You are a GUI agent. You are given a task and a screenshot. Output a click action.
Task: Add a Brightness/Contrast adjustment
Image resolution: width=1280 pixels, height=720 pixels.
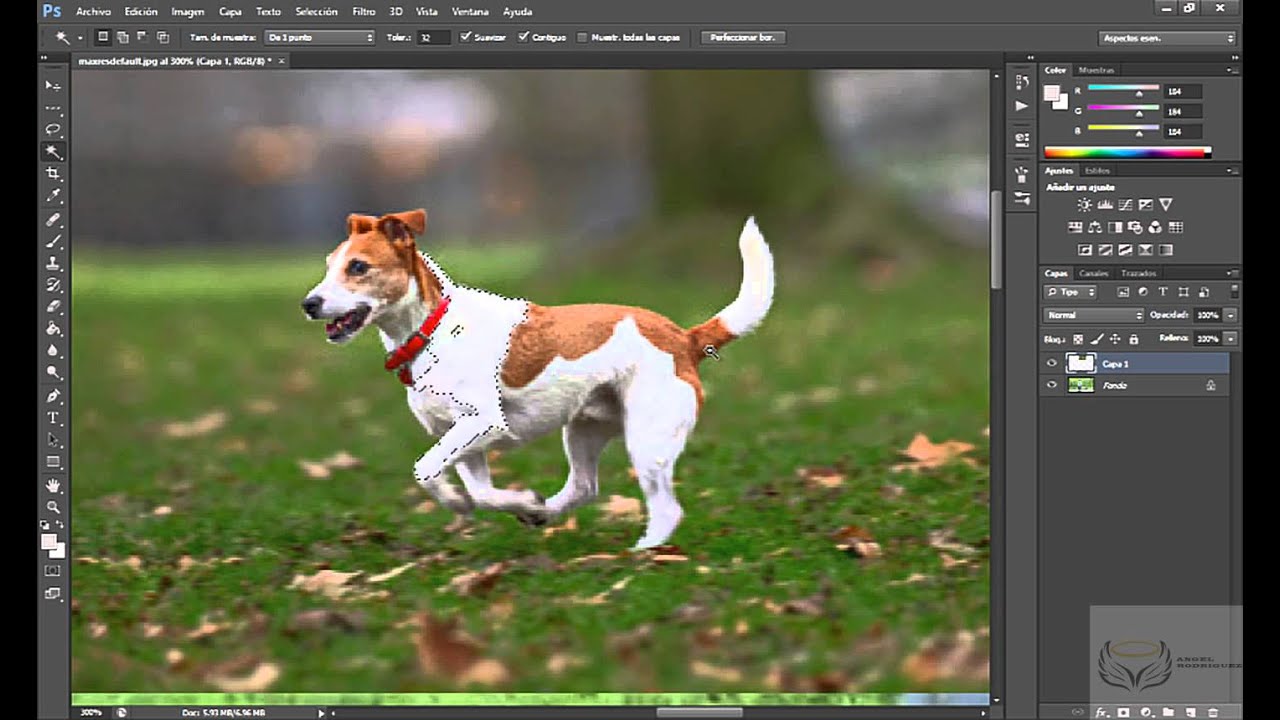(1085, 205)
